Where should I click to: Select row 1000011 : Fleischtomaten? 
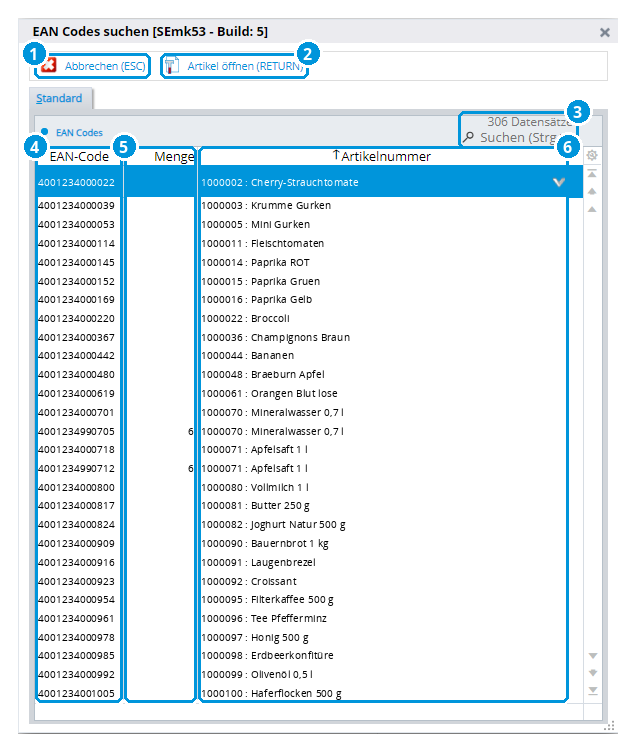[309, 244]
